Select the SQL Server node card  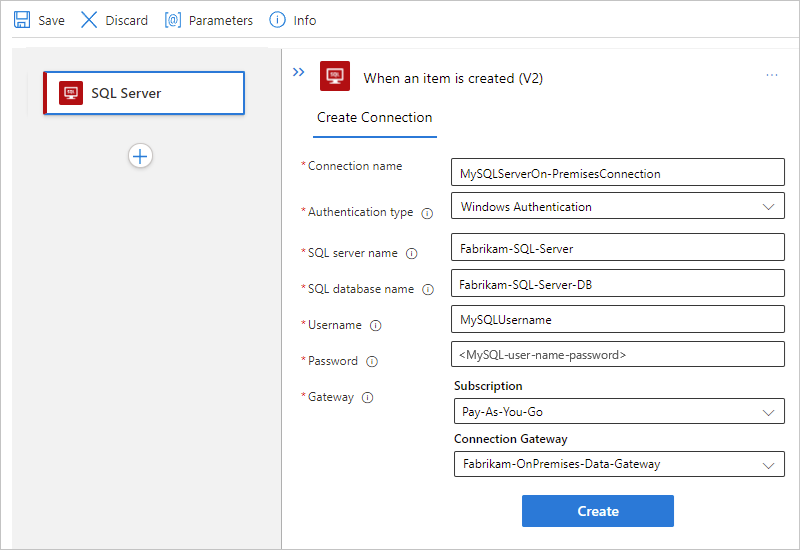pyautogui.click(x=144, y=93)
